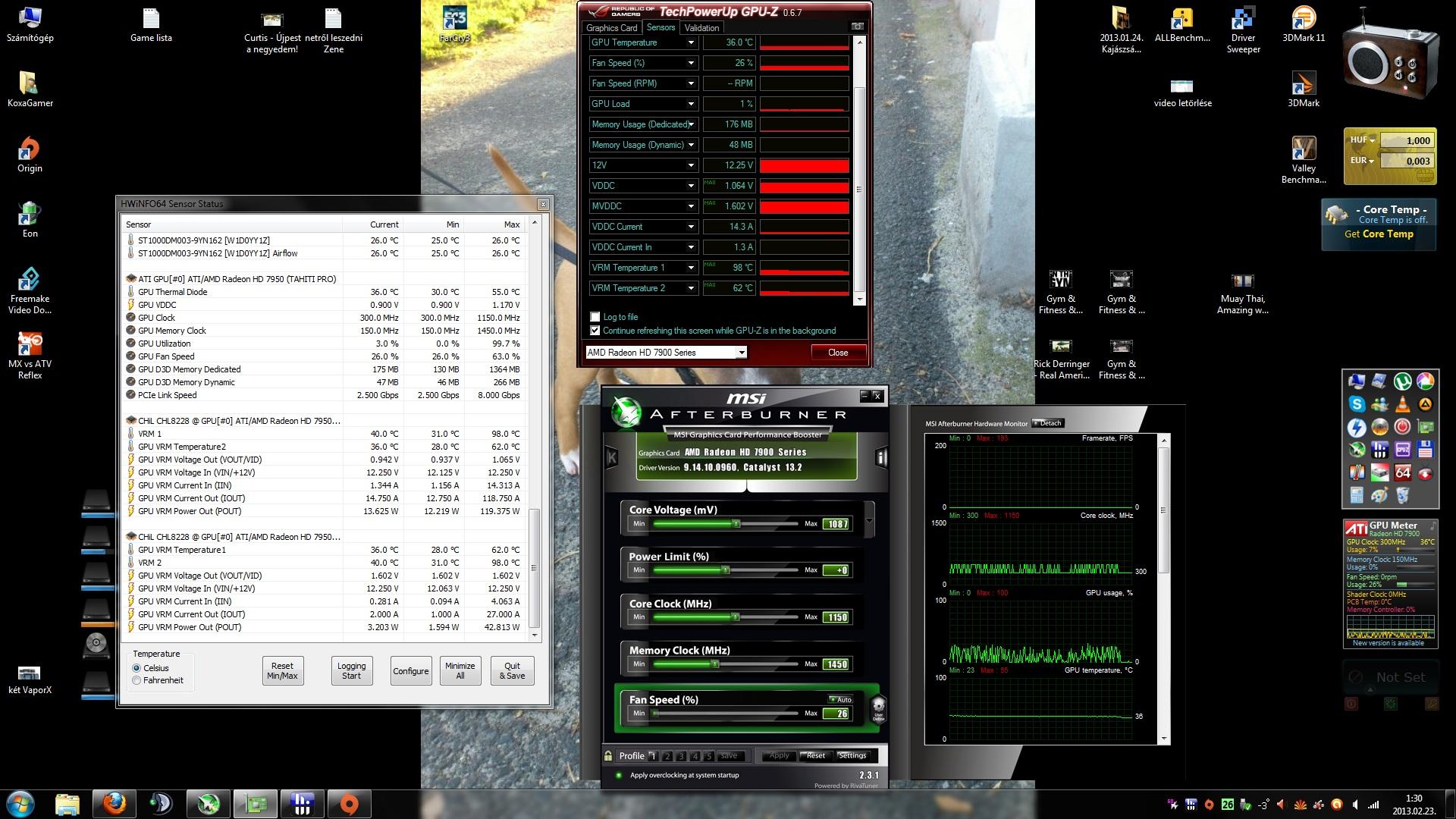
Task: Open Számítógép desktop icon
Action: (30, 24)
